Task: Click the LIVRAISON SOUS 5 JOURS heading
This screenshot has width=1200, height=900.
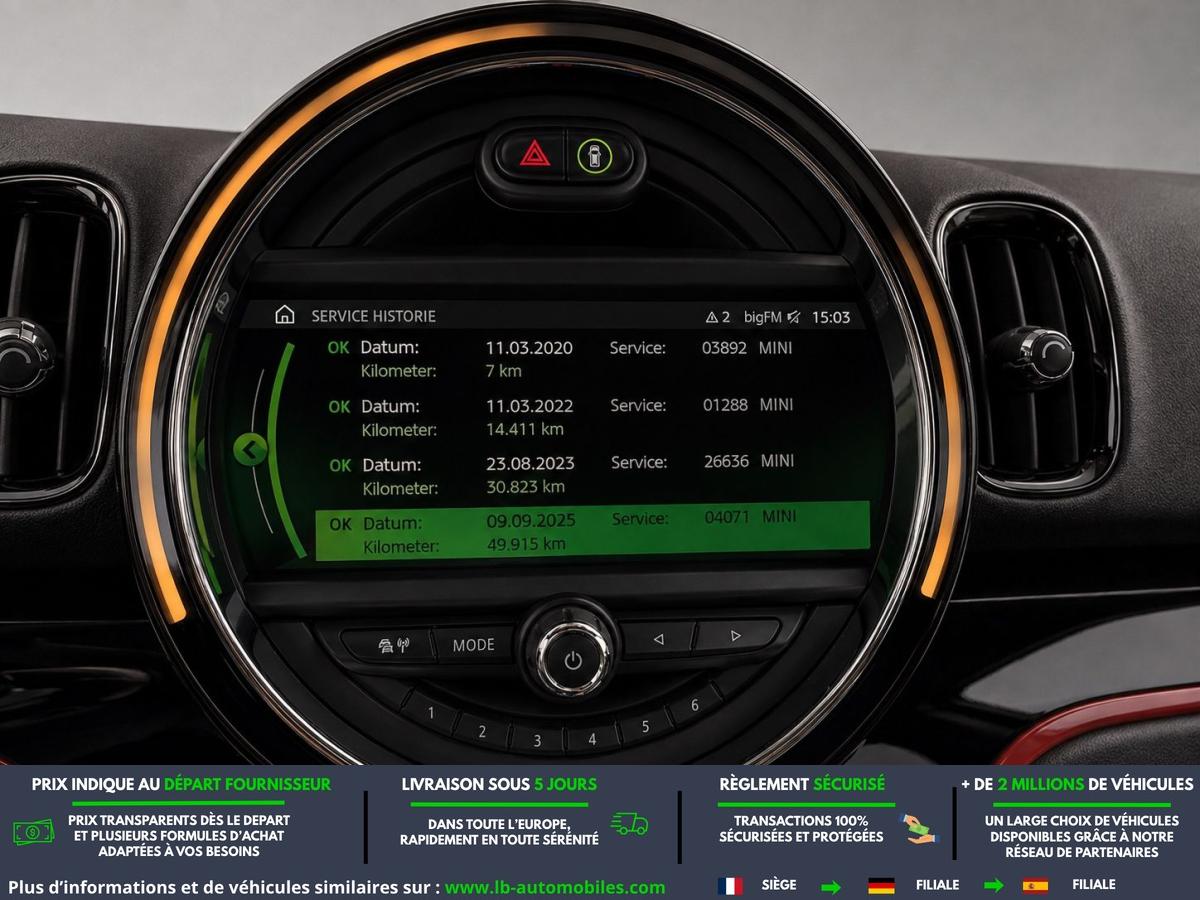Action: tap(499, 785)
